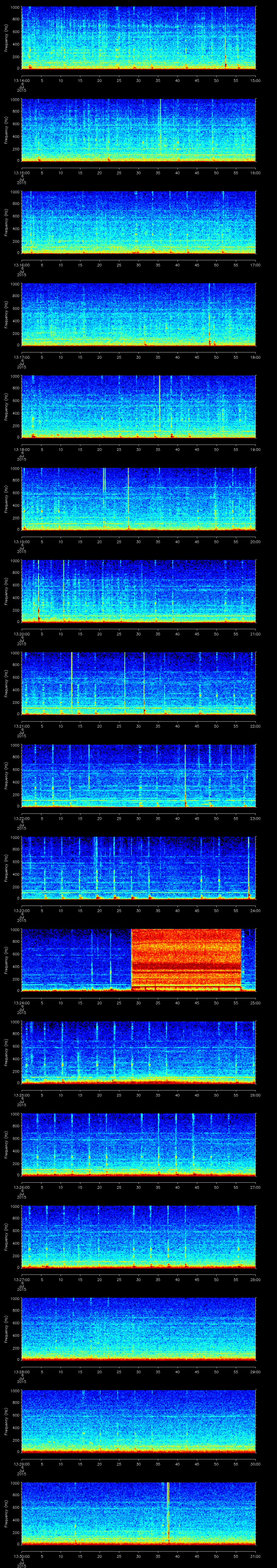Click the 13:25:00 start time label
277x1568 pixels.
pyautogui.click(x=21, y=1095)
